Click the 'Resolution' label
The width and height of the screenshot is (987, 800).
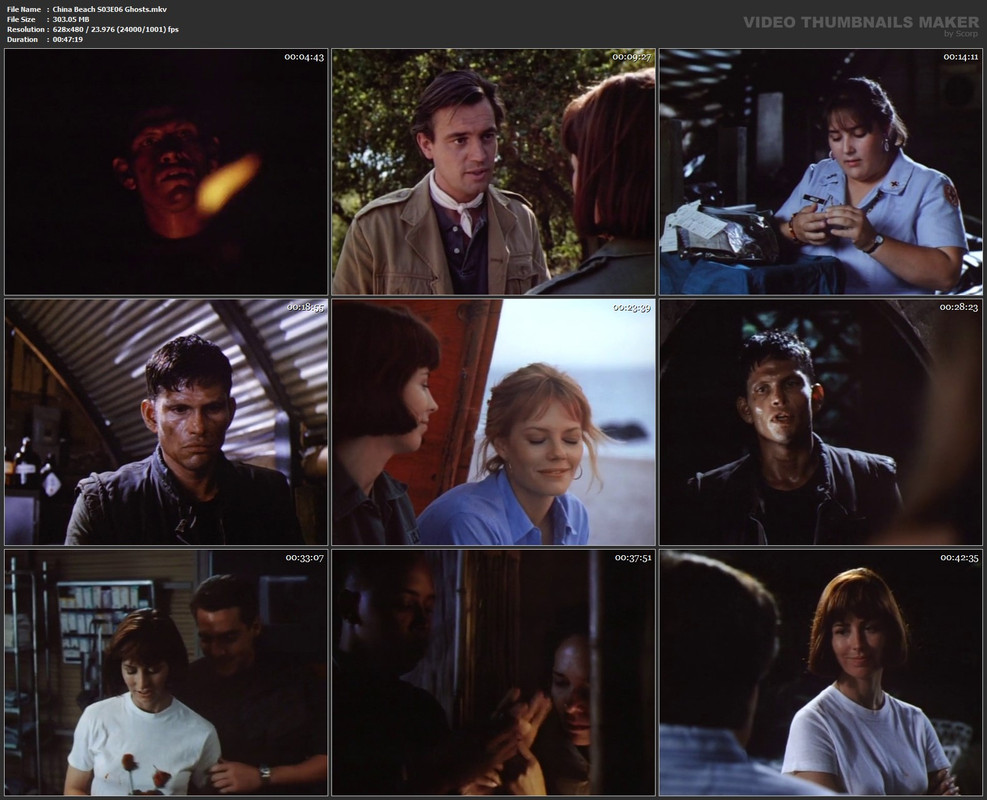click(x=25, y=30)
